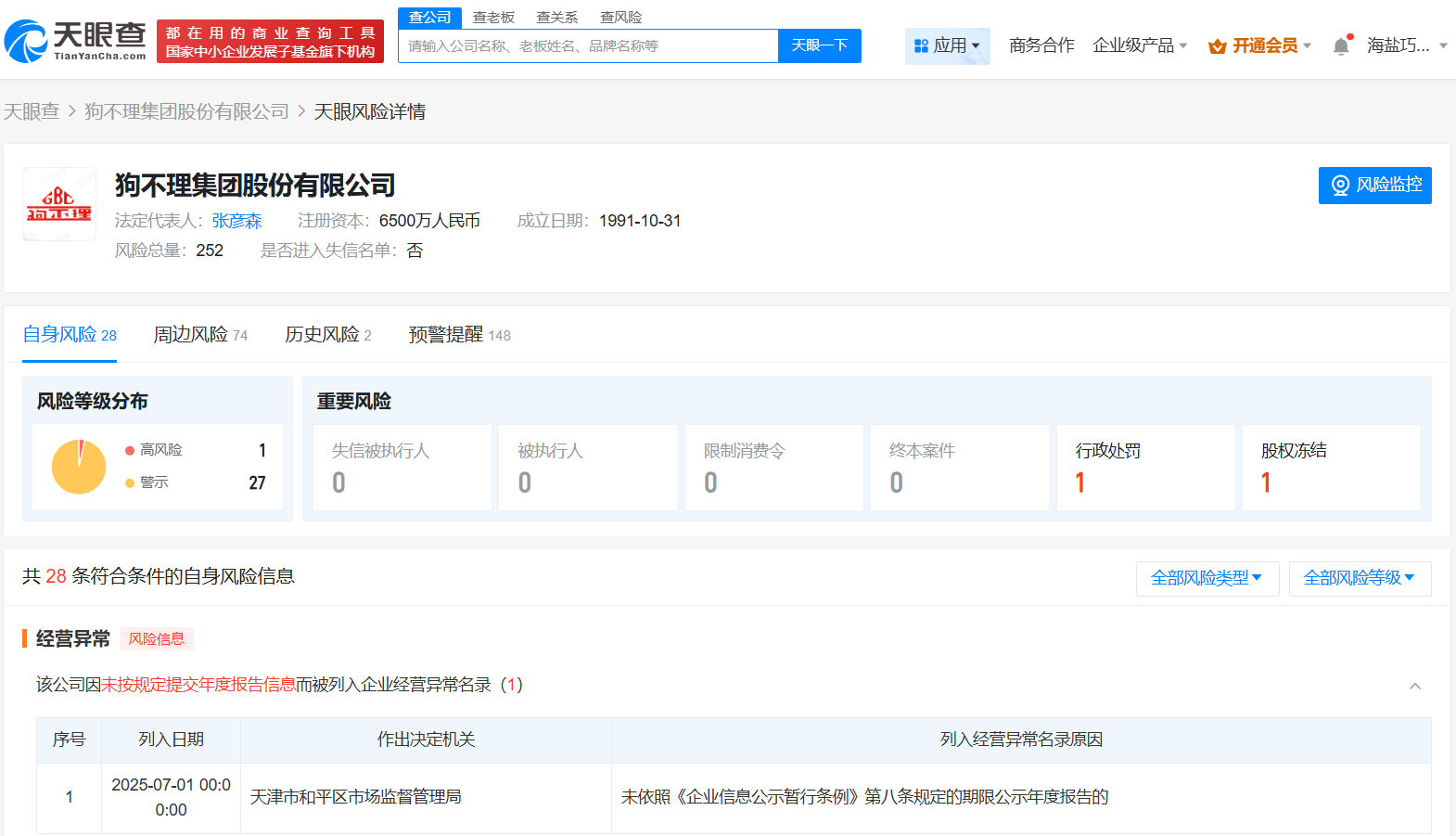Open the 行政处罚 risk card

pos(1146,468)
